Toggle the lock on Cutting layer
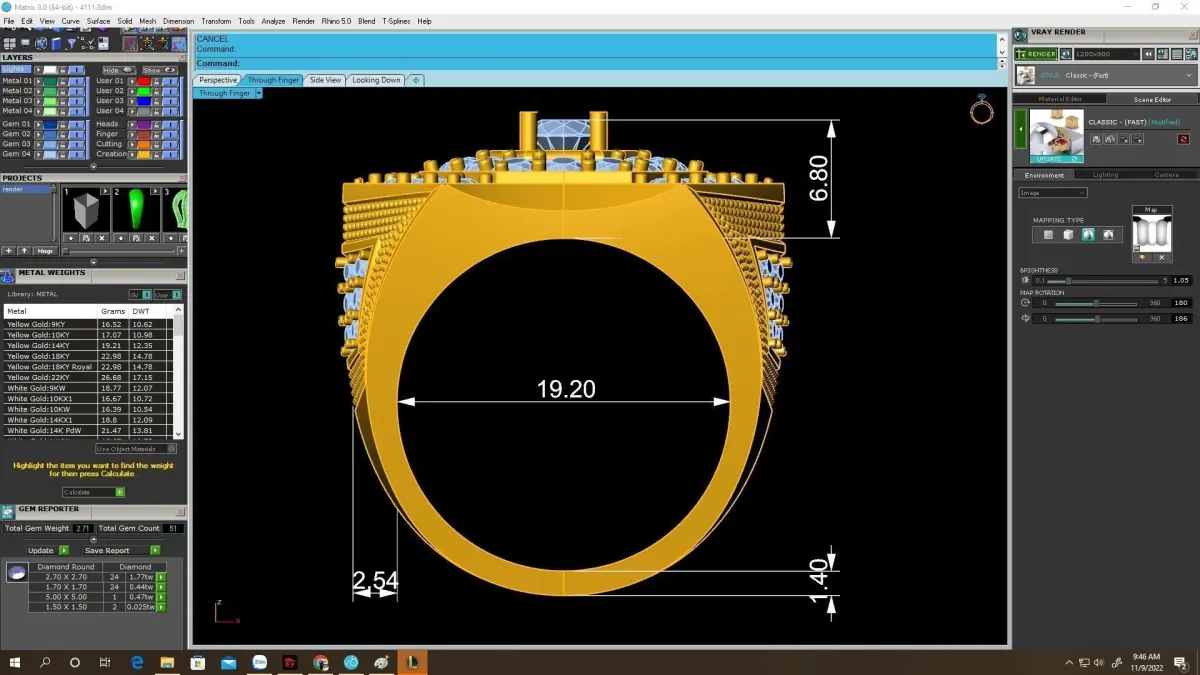This screenshot has height=675, width=1200. click(156, 144)
